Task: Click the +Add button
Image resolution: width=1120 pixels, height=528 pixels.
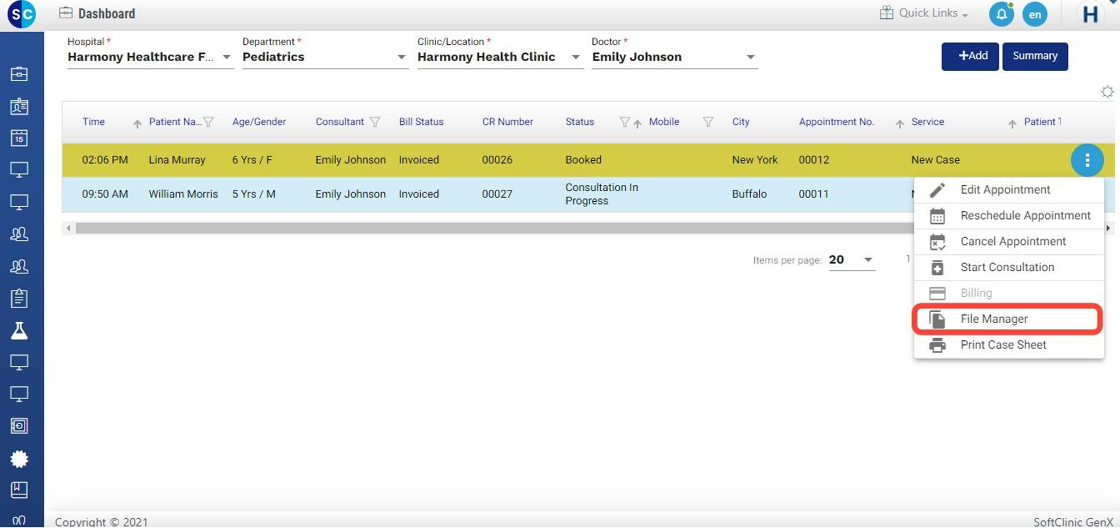Action: [x=970, y=56]
